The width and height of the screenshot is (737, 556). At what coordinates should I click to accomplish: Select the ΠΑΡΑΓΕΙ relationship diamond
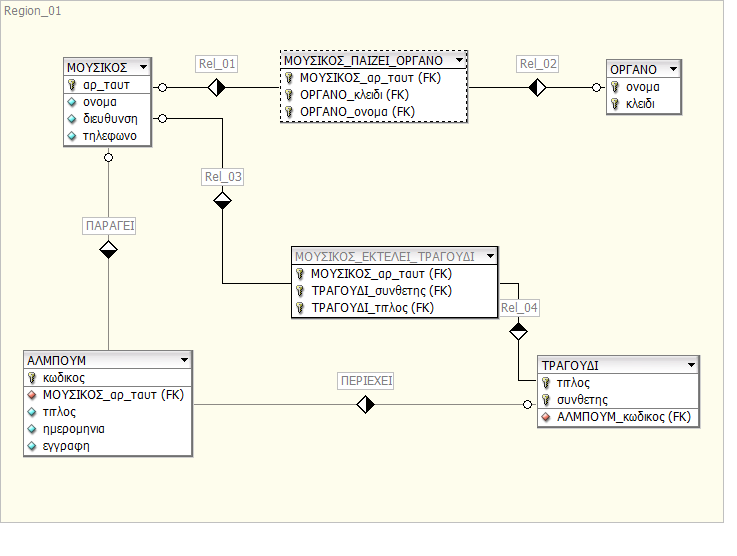click(x=109, y=250)
